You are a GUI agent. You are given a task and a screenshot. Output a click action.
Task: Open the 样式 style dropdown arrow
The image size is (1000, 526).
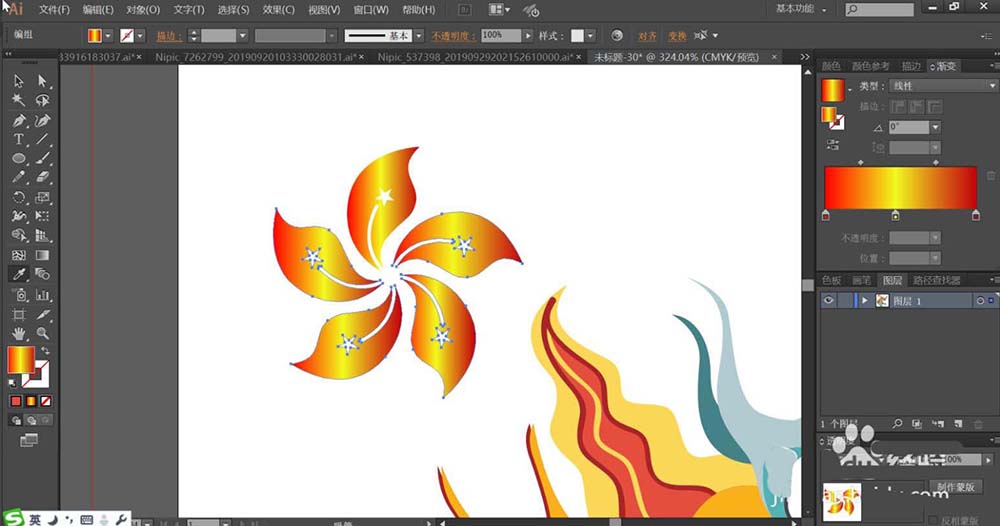[x=591, y=36]
